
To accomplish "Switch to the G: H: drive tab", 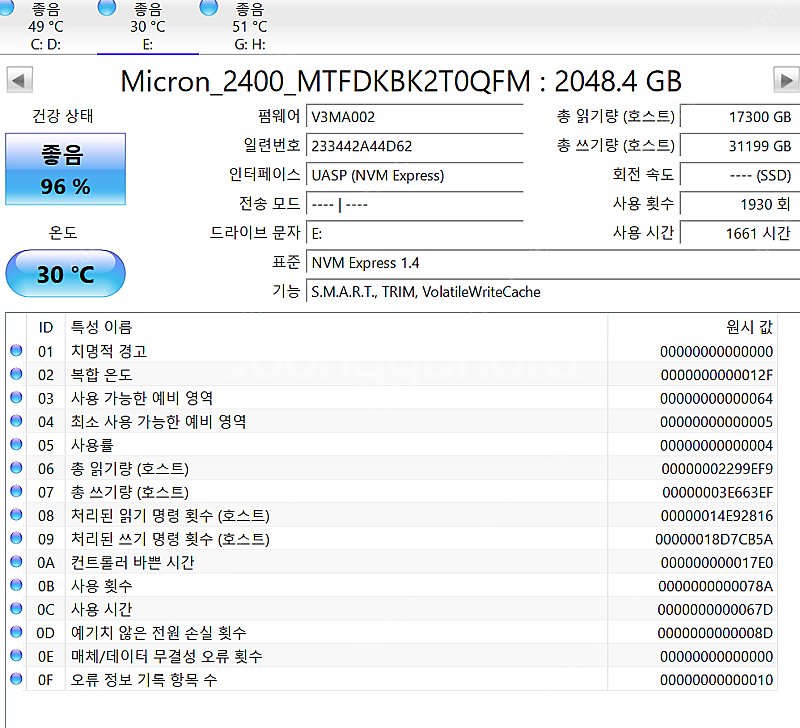I will pyautogui.click(x=247, y=27).
